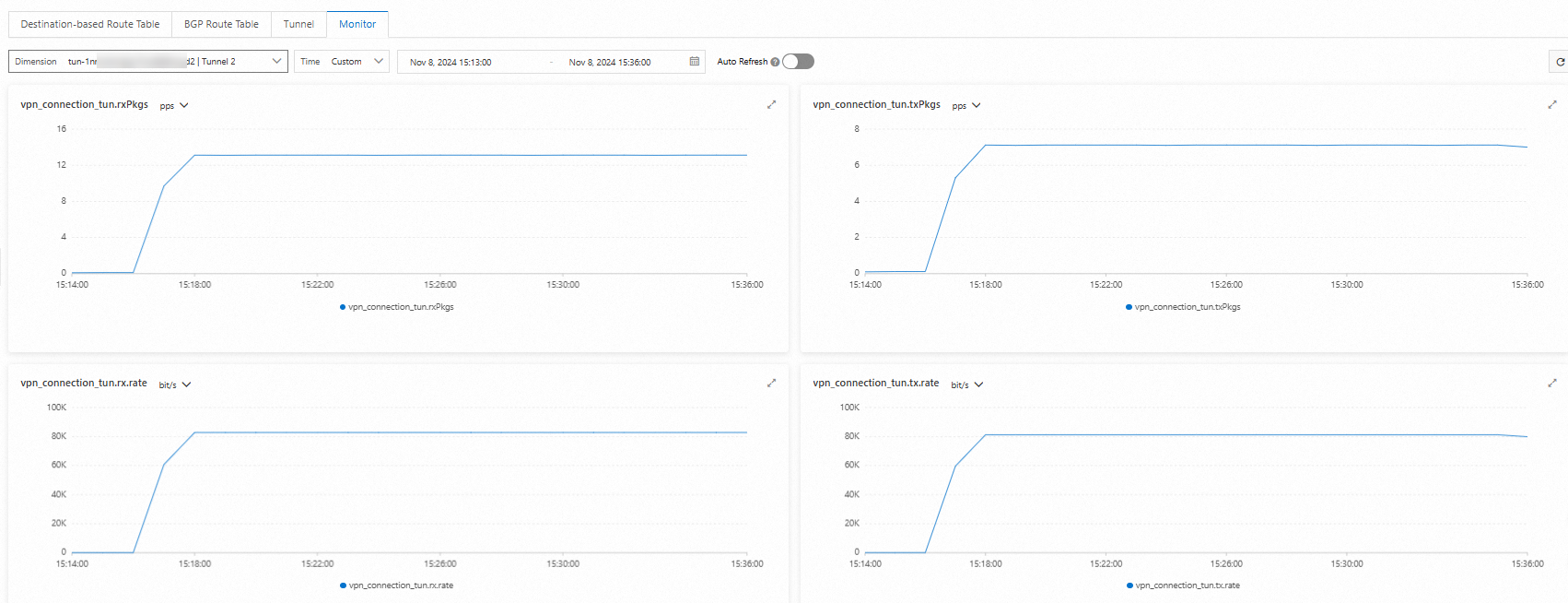Screen dimensions: 1568x603
Task: Switch to the Tunnel tab
Action: tap(298, 24)
